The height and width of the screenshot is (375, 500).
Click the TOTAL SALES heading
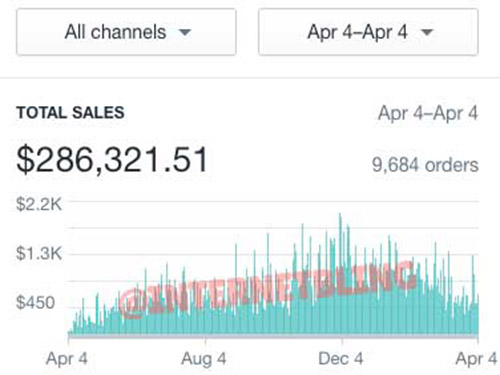pos(70,113)
